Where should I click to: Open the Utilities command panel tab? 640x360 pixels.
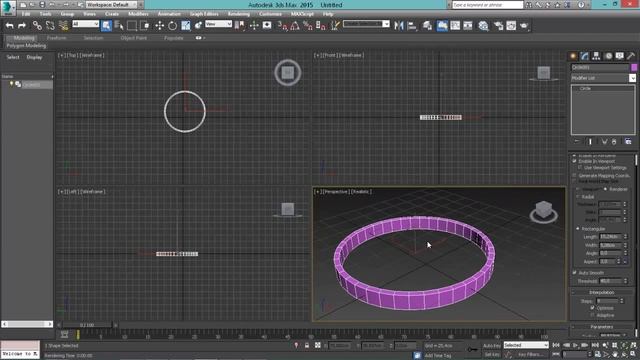(631, 56)
